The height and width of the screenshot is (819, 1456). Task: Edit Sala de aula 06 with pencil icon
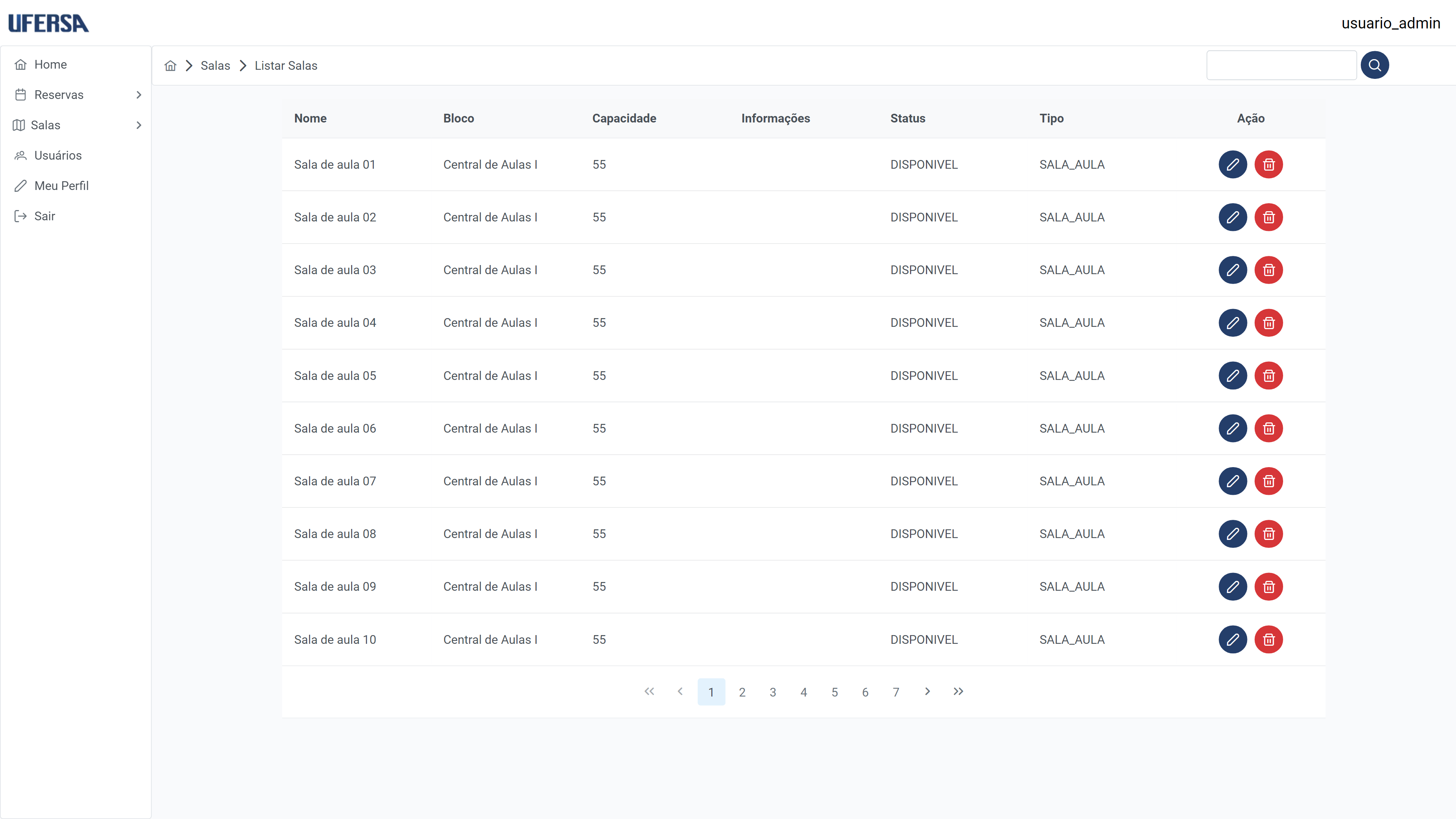pyautogui.click(x=1233, y=428)
